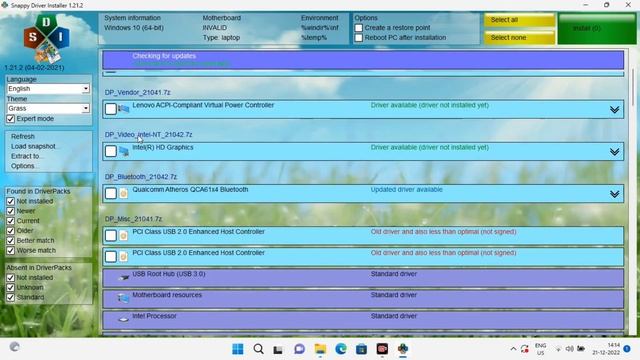Click Refresh in the sidebar

click(23, 136)
